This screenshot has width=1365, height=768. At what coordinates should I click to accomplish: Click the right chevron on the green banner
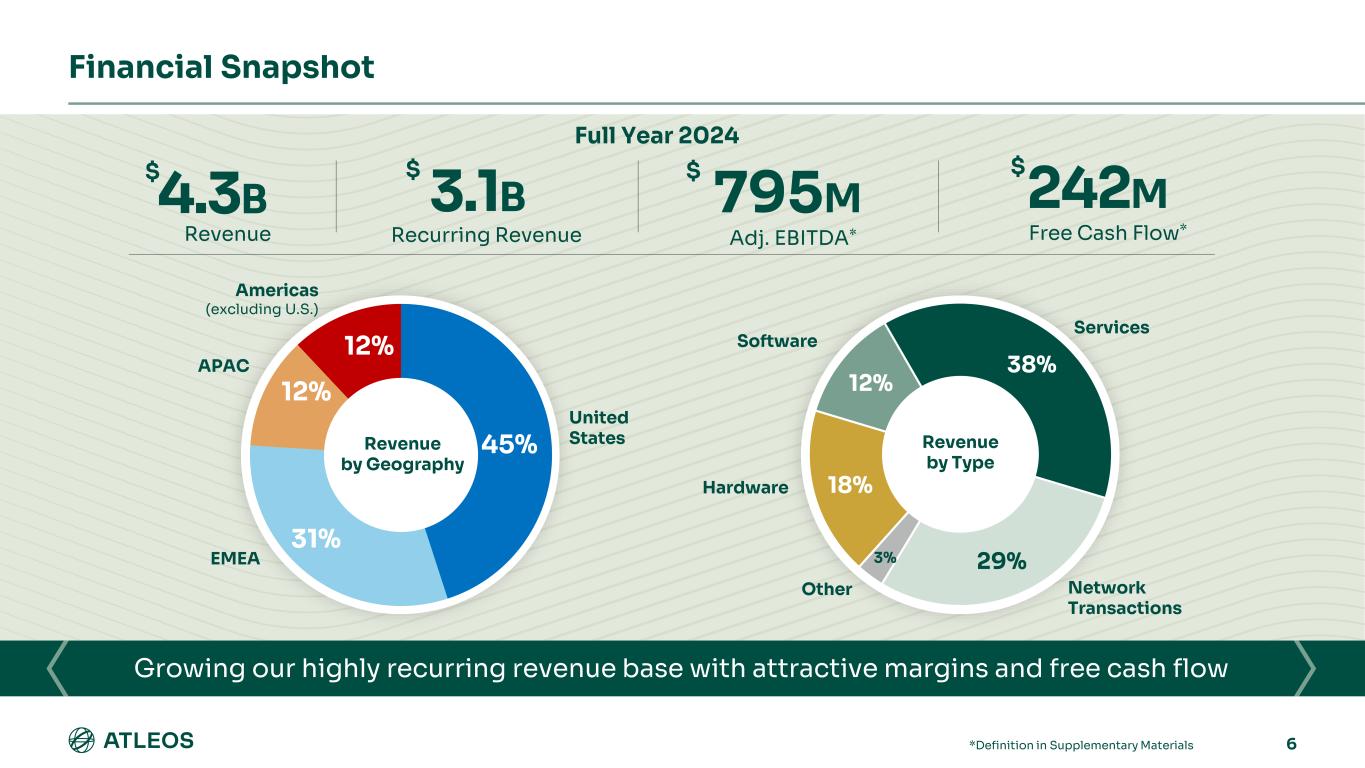pos(1304,668)
